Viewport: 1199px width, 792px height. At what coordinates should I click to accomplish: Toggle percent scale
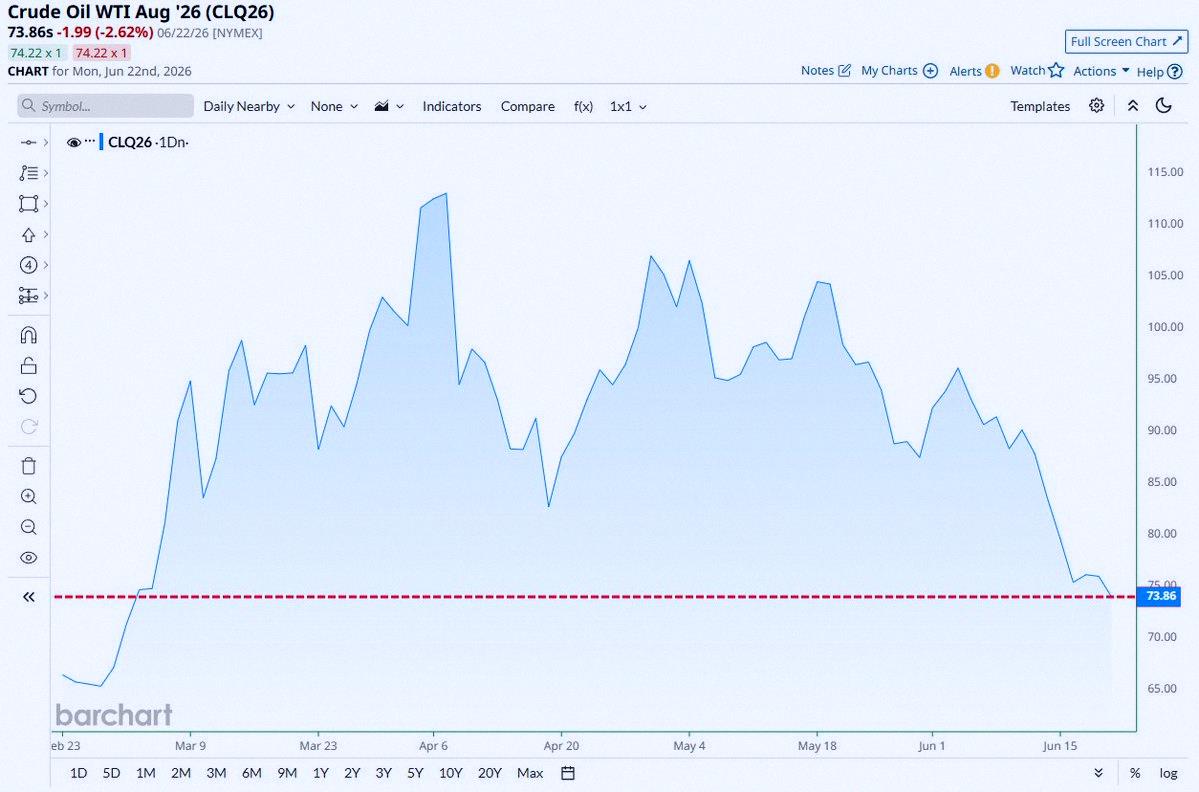click(1136, 773)
